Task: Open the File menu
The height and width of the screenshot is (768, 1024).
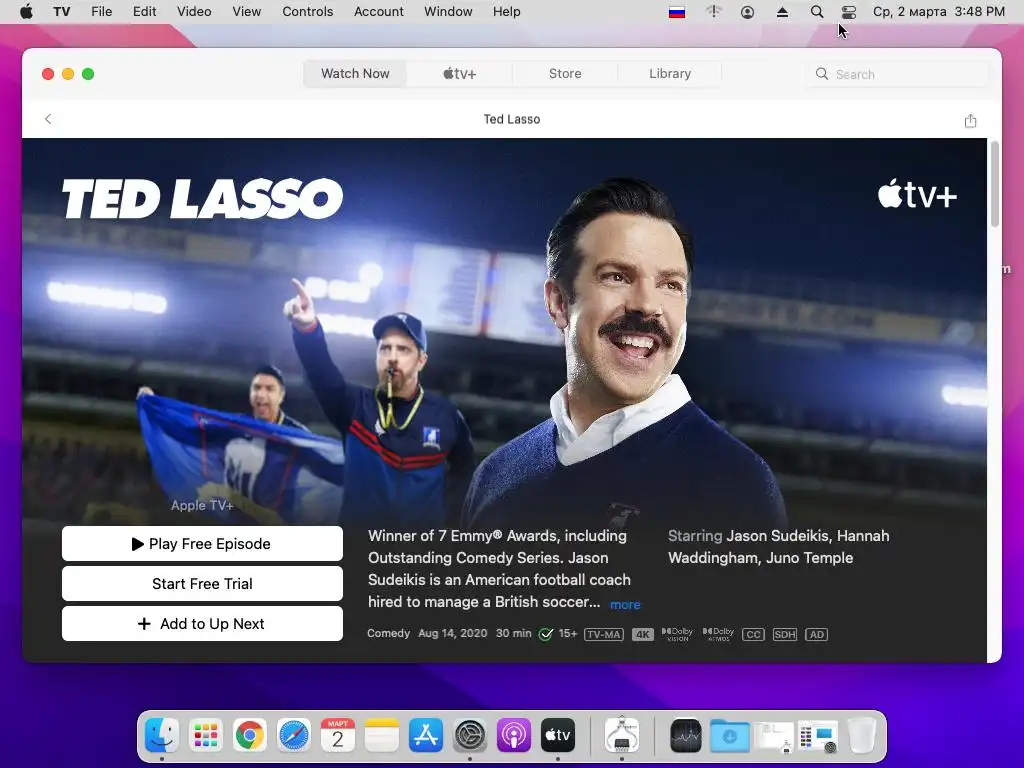Action: tap(101, 12)
